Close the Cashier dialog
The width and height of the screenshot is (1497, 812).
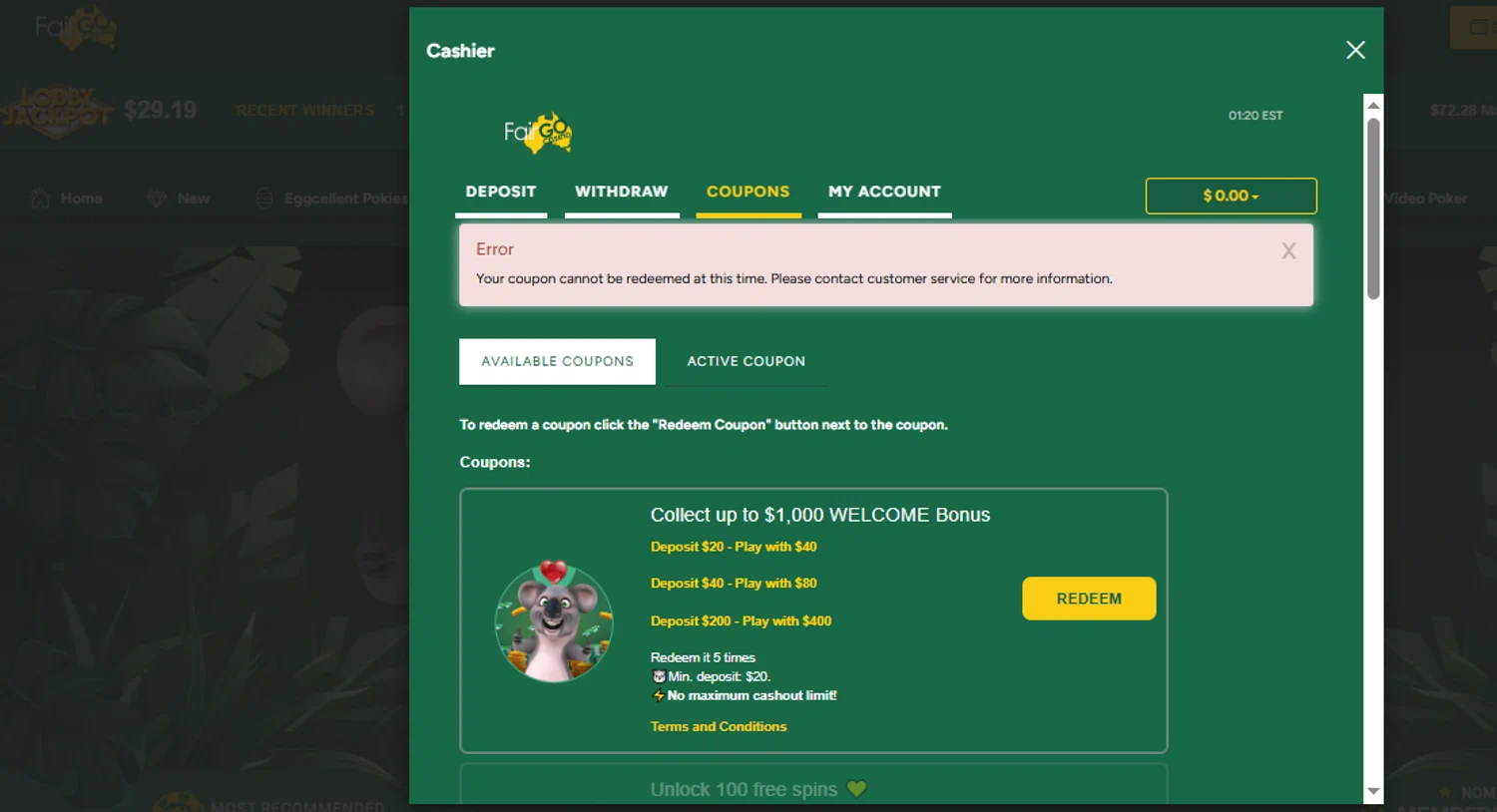pyautogui.click(x=1355, y=50)
